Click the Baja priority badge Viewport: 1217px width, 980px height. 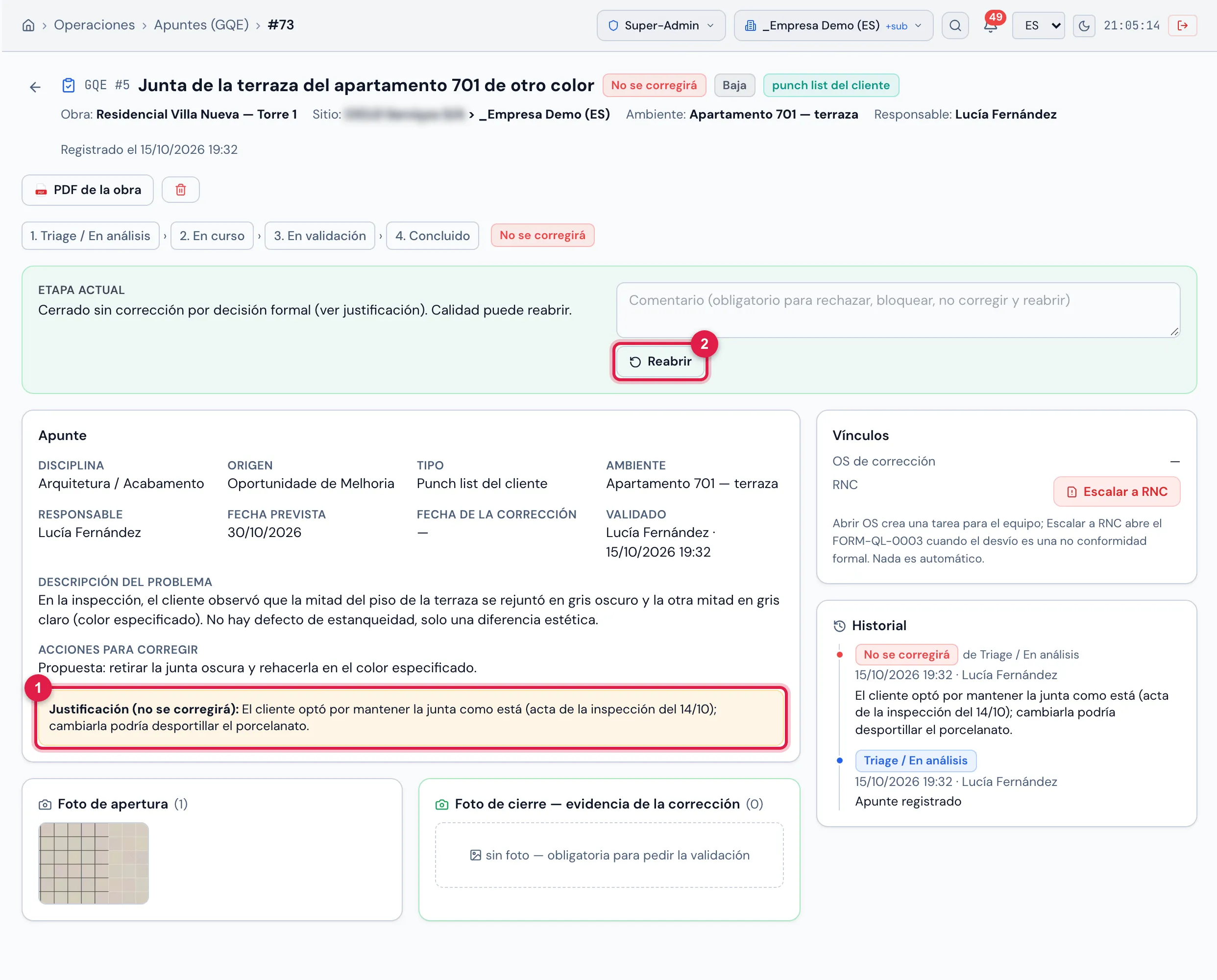[x=734, y=85]
